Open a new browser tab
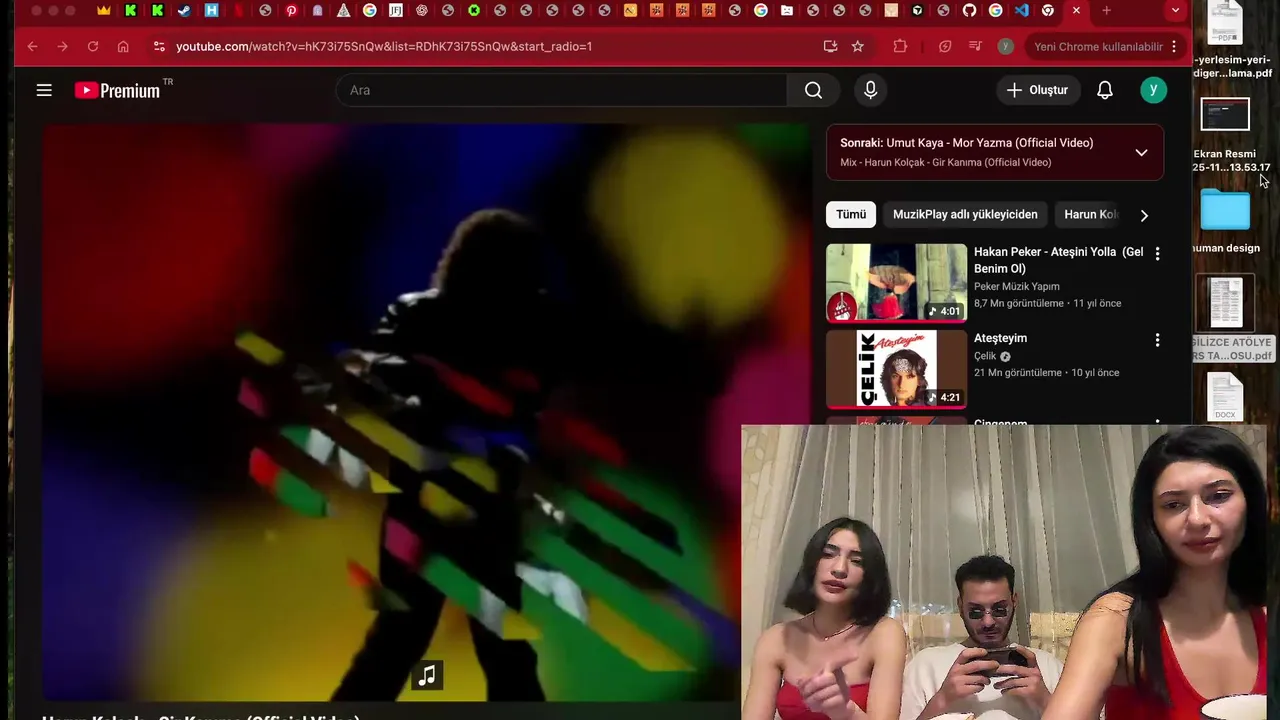The width and height of the screenshot is (1280, 720). click(x=1106, y=11)
